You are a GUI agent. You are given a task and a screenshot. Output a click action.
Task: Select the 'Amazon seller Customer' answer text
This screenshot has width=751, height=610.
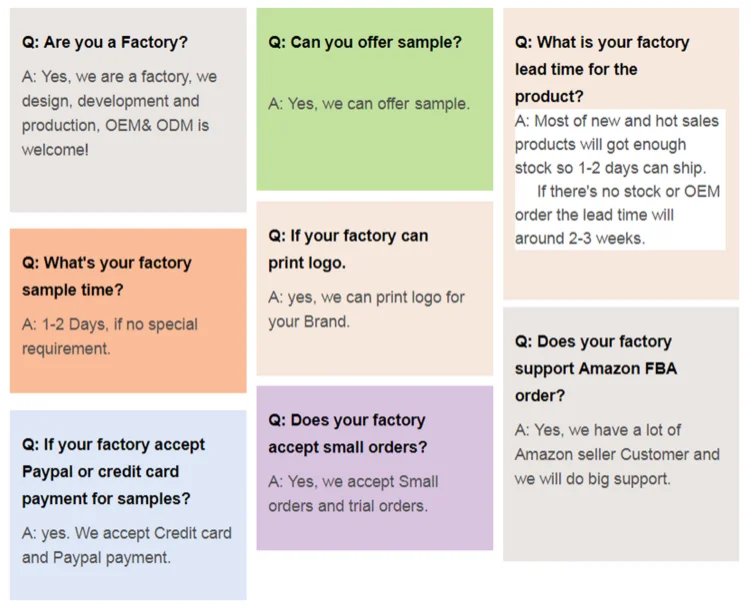pos(617,454)
